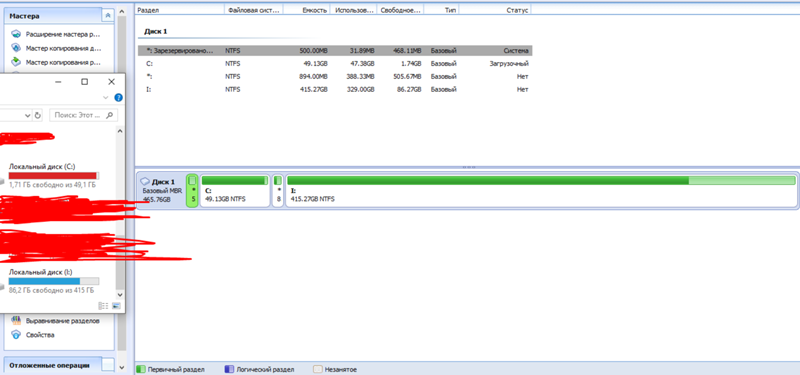Sort by the 'Файловая сист...' column header
Image resolution: width=800 pixels, height=375 pixels.
pos(254,10)
